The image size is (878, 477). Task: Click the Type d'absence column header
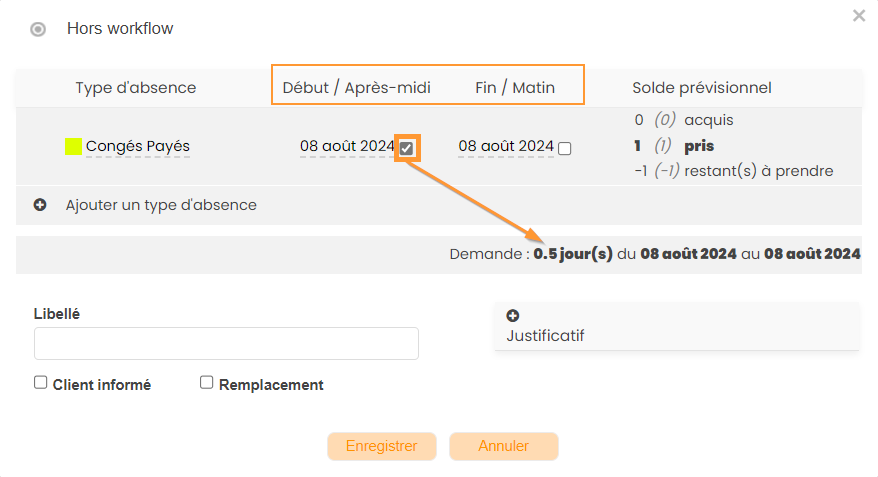(136, 88)
